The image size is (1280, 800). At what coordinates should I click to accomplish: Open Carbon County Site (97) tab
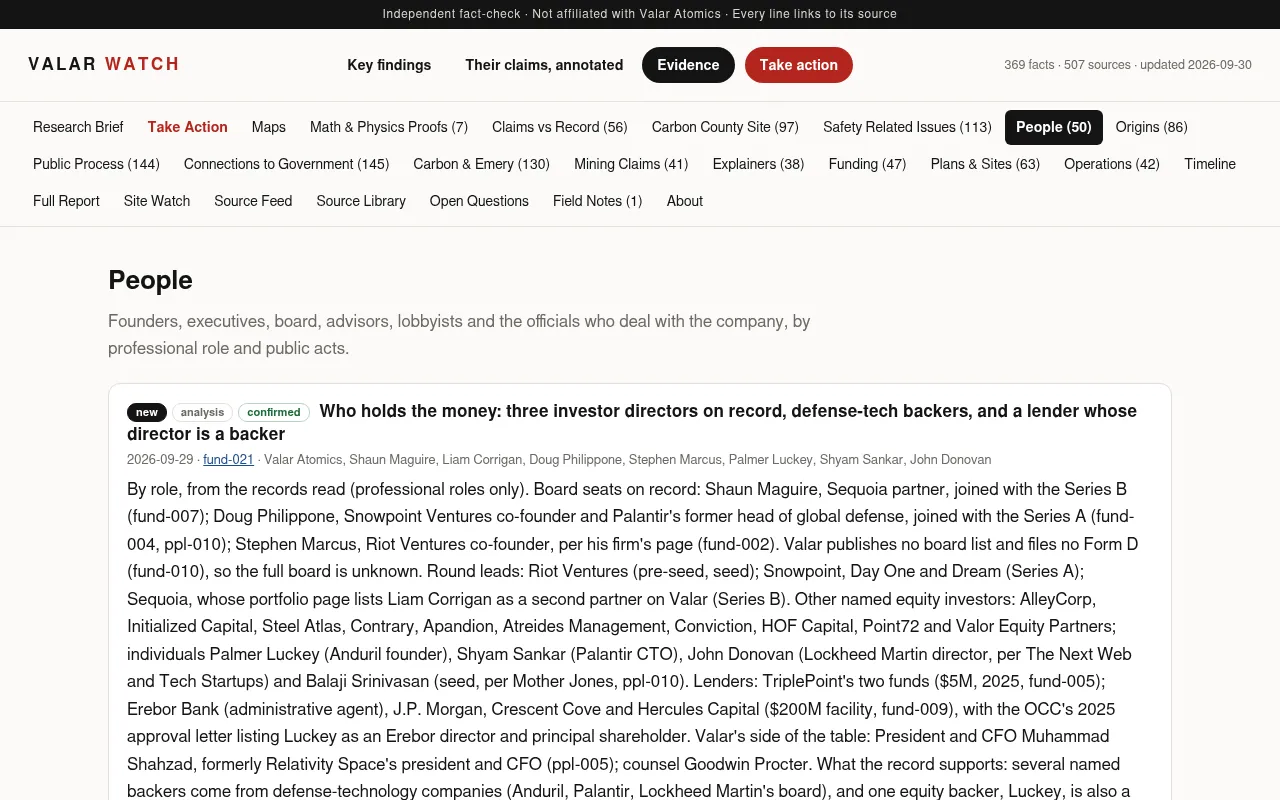(725, 127)
